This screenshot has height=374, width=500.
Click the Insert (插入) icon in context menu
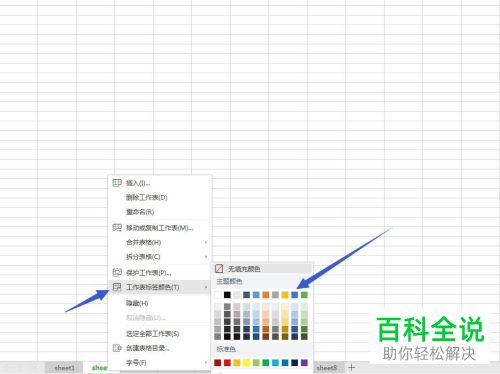click(117, 183)
